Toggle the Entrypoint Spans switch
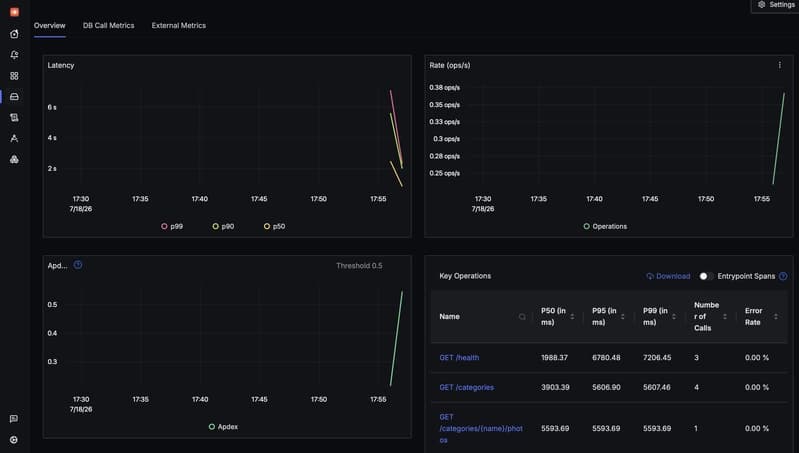This screenshot has width=799, height=453. coord(706,276)
